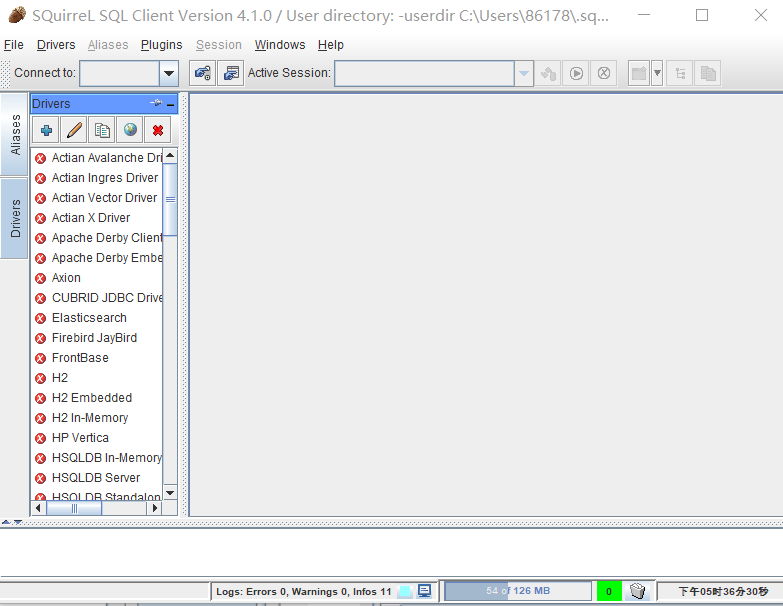Select the Actian Avalanche Driver entry
This screenshot has height=606, width=783.
[98, 158]
